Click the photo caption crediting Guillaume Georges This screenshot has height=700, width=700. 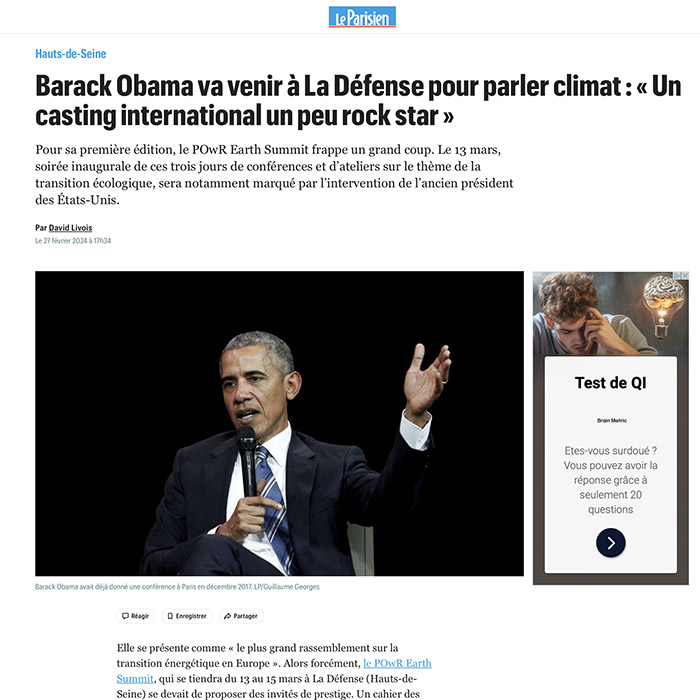coord(177,587)
